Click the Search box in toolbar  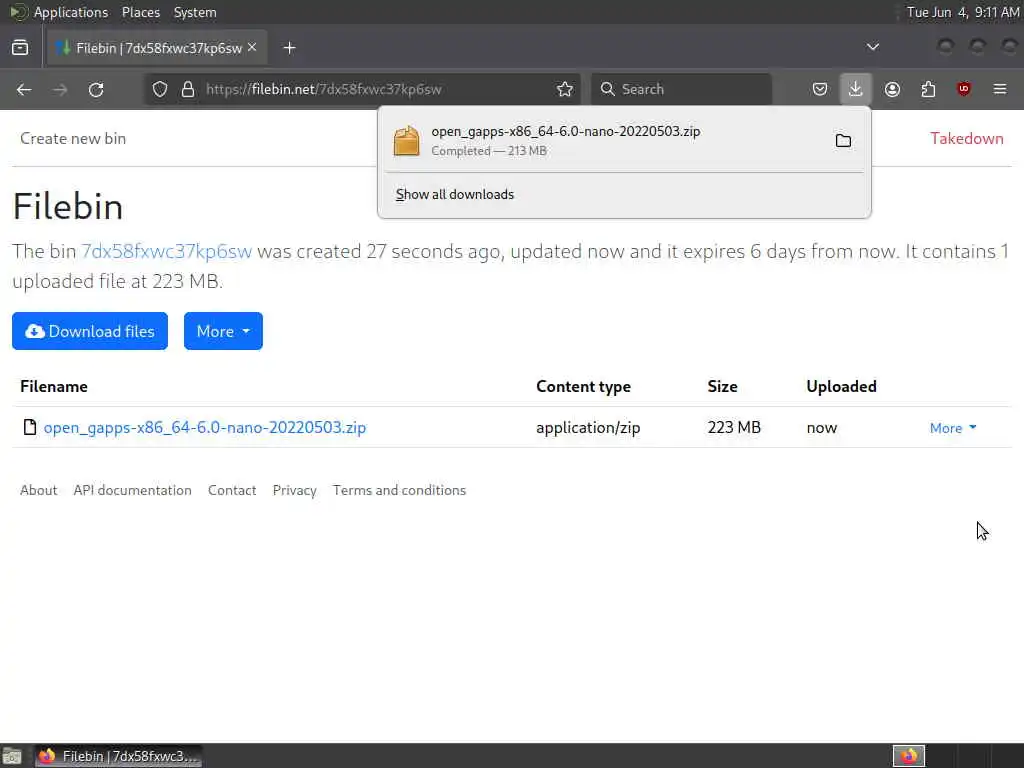pos(681,89)
